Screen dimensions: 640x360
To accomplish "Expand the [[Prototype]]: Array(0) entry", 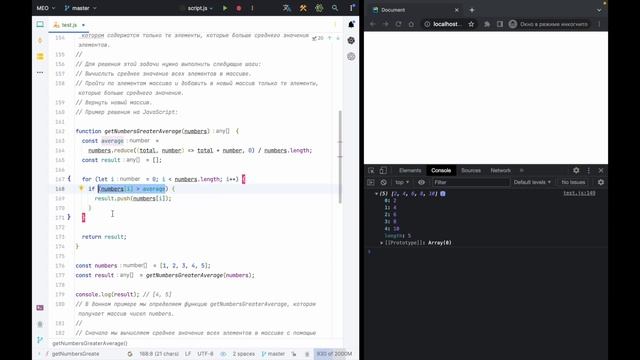I will (x=382, y=243).
